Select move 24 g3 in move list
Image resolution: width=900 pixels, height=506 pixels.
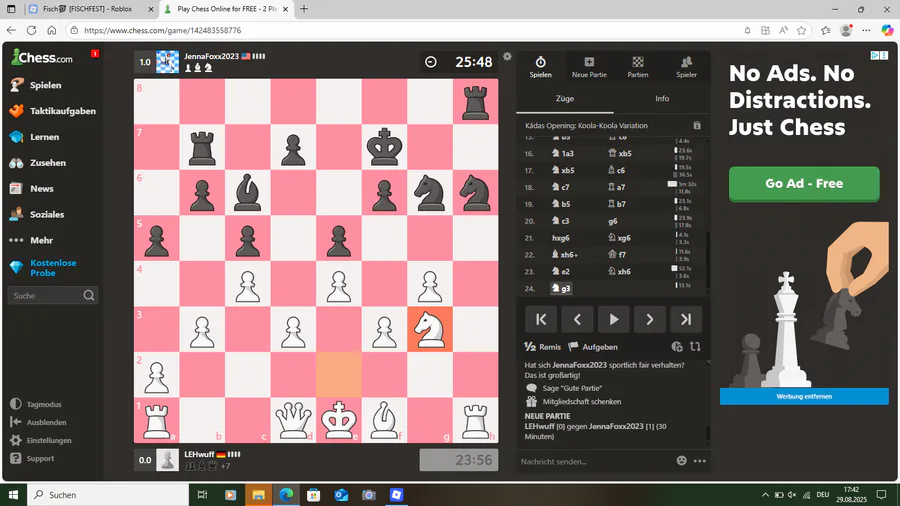[561, 288]
